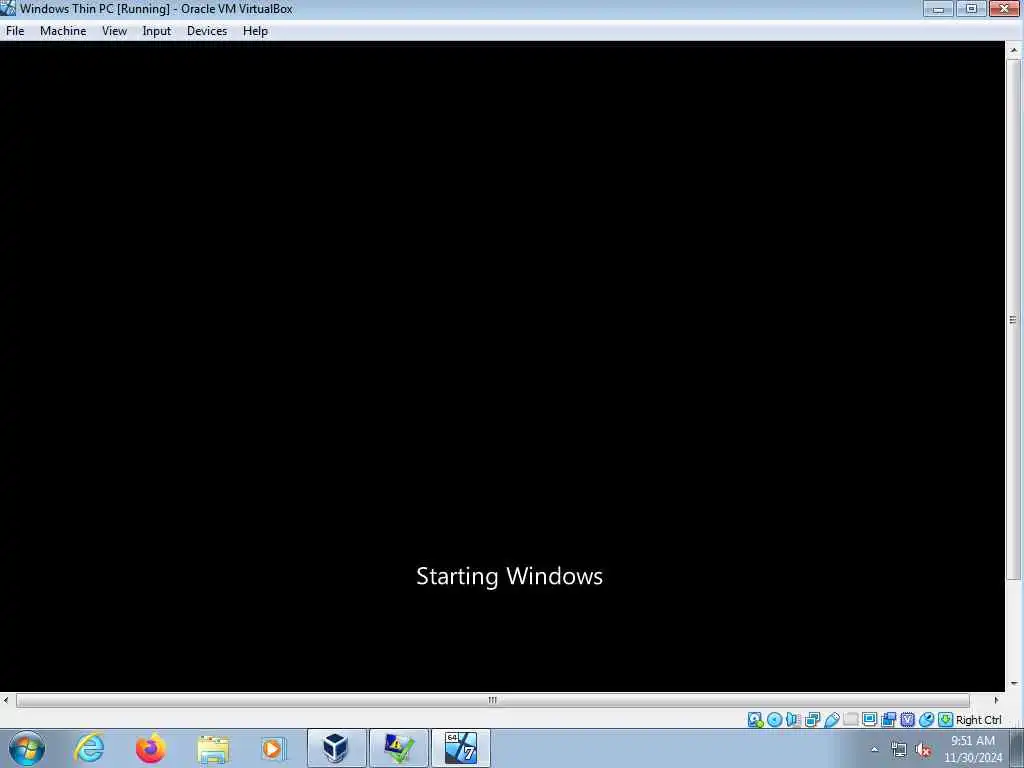Viewport: 1024px width, 768px height.
Task: Click the network adapters status icon
Action: pyautogui.click(x=812, y=720)
